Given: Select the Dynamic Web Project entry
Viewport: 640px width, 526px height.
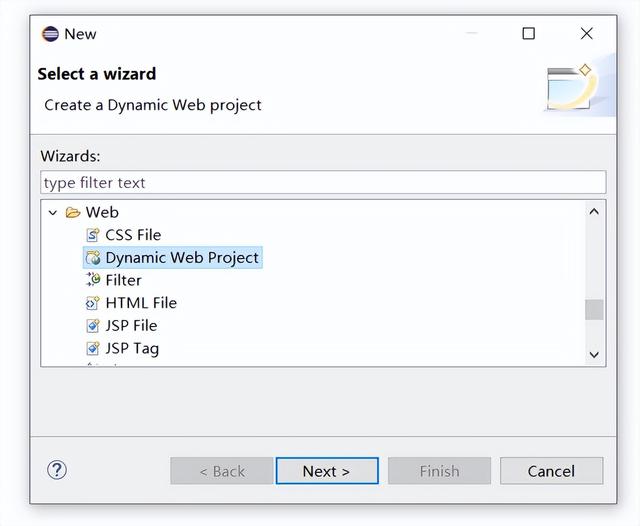Looking at the screenshot, I should [182, 258].
